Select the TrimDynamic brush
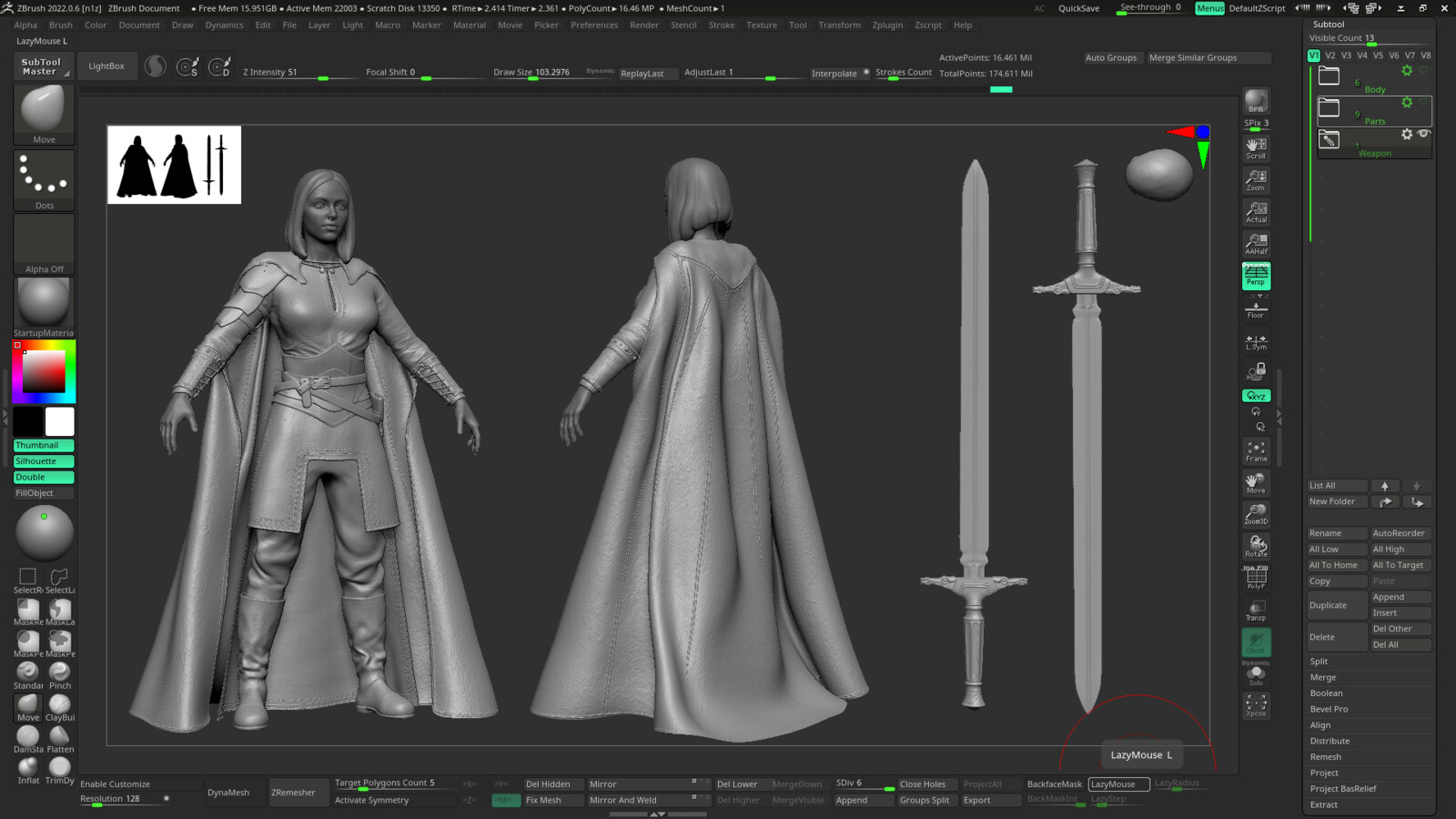Image resolution: width=1456 pixels, height=819 pixels. (x=60, y=771)
